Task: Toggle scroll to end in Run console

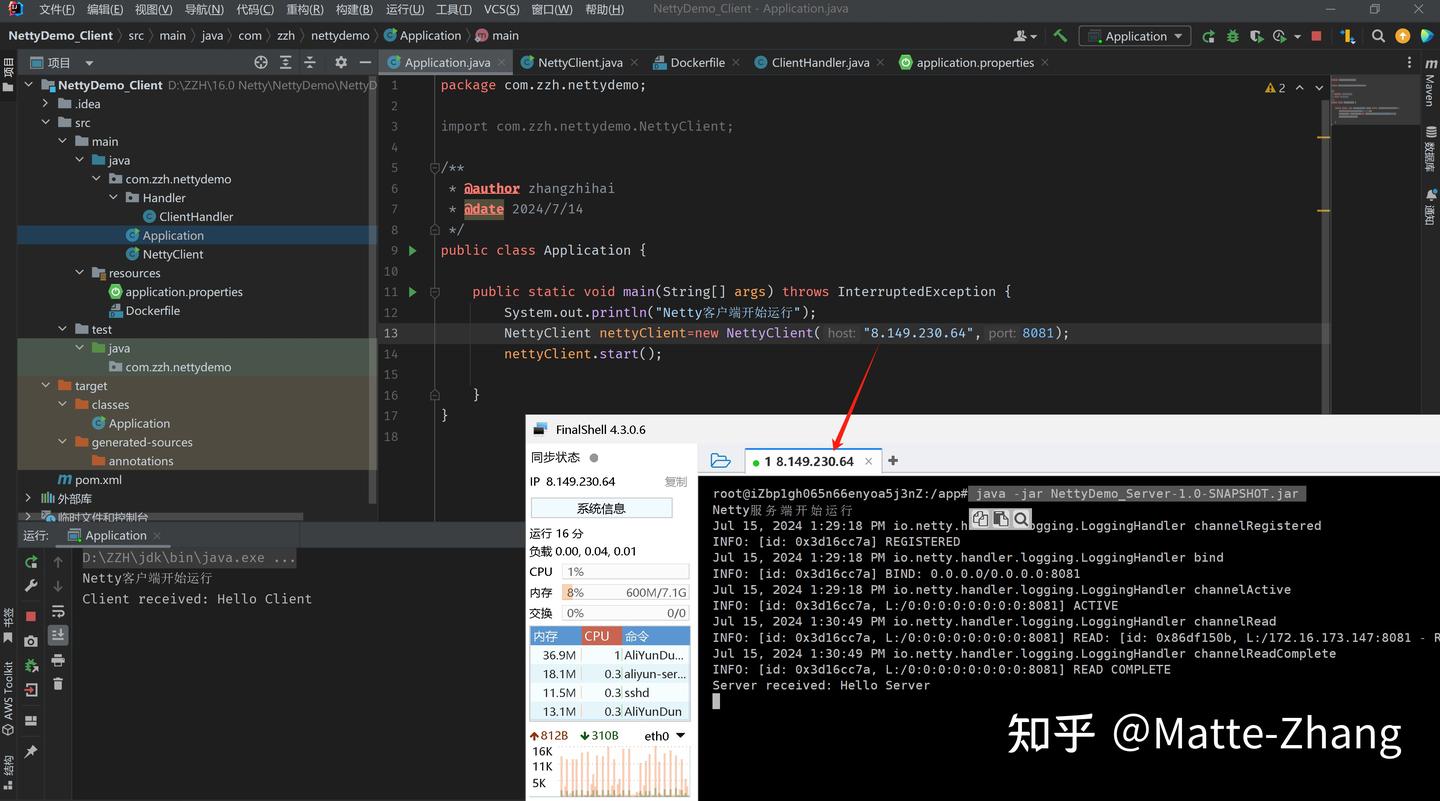Action: (58, 635)
